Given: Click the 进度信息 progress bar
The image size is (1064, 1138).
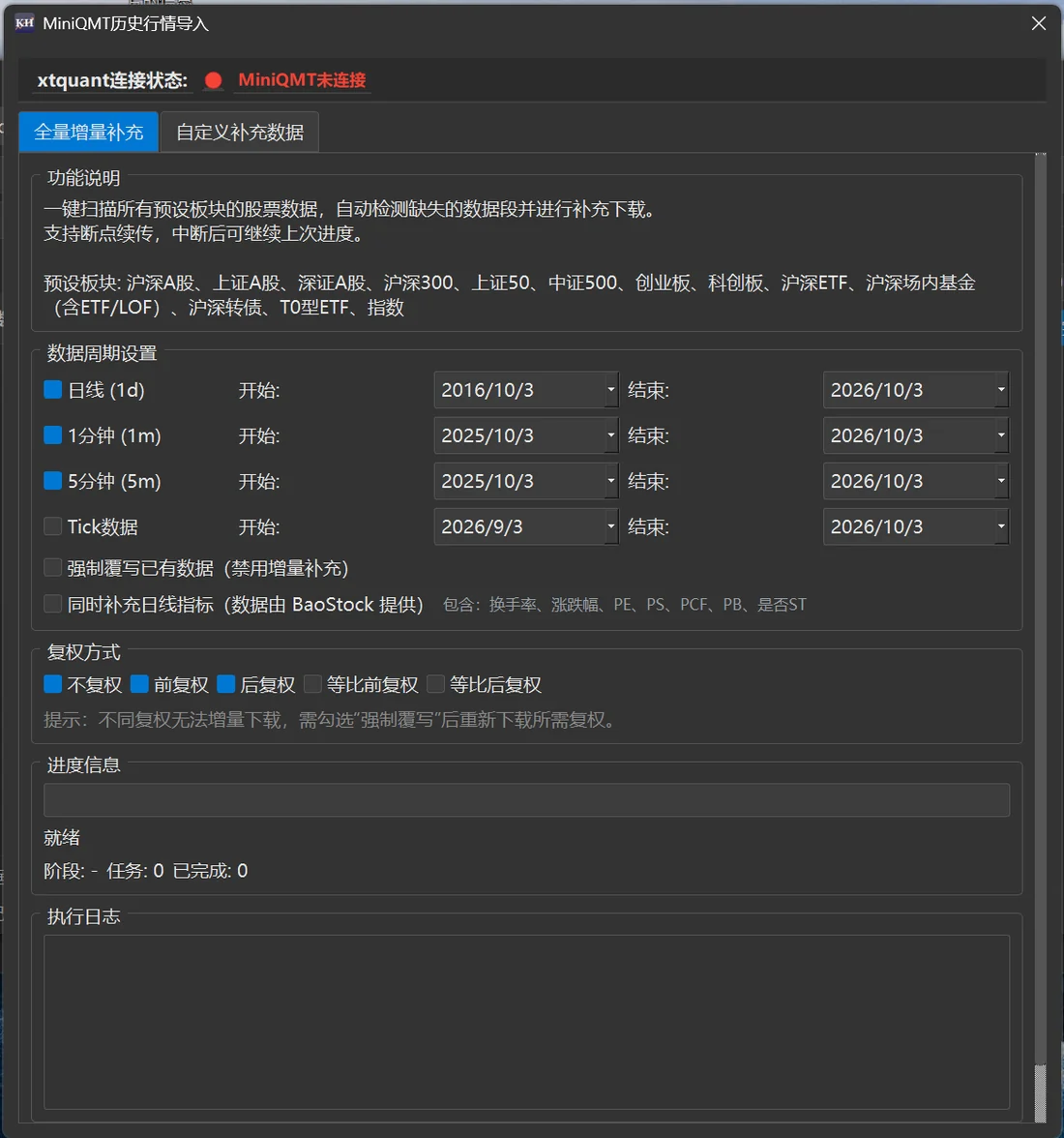Looking at the screenshot, I should point(526,799).
